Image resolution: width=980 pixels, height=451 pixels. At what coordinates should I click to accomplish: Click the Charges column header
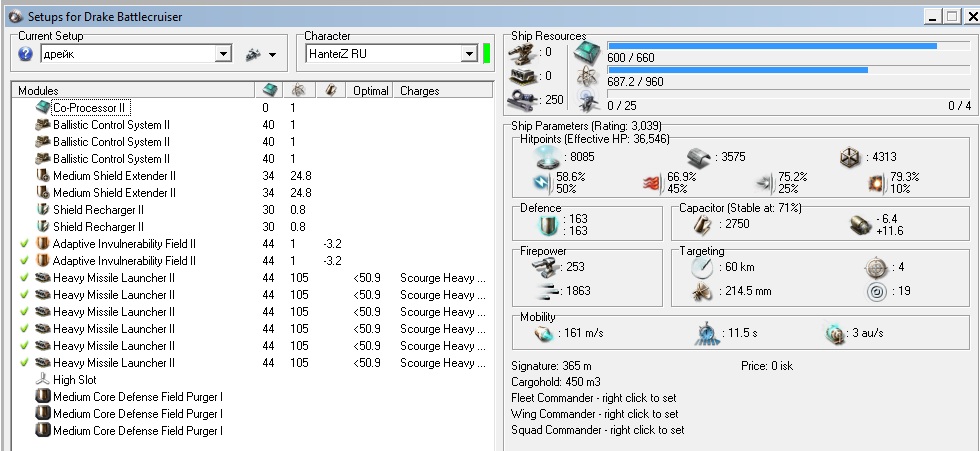(442, 91)
